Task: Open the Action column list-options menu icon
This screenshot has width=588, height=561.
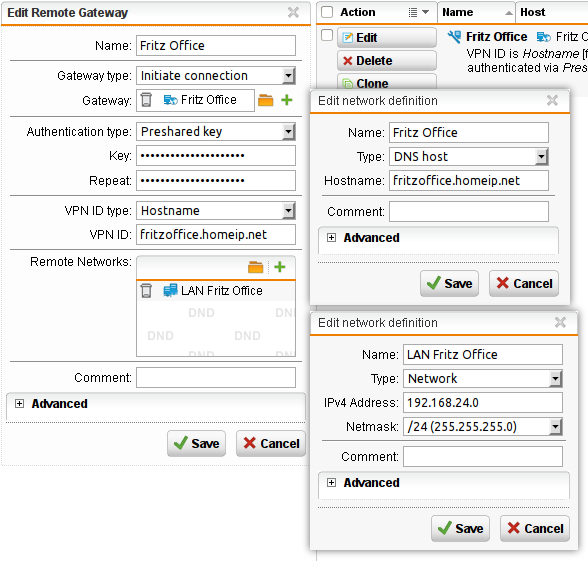Action: click(x=418, y=12)
